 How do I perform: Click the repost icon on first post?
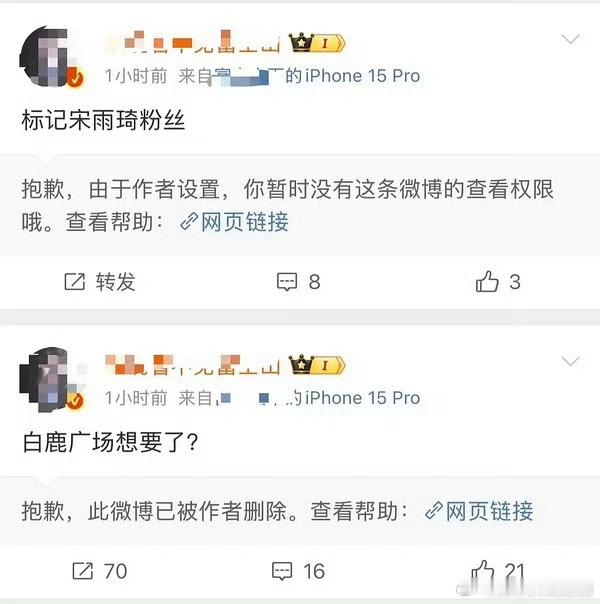tap(74, 282)
